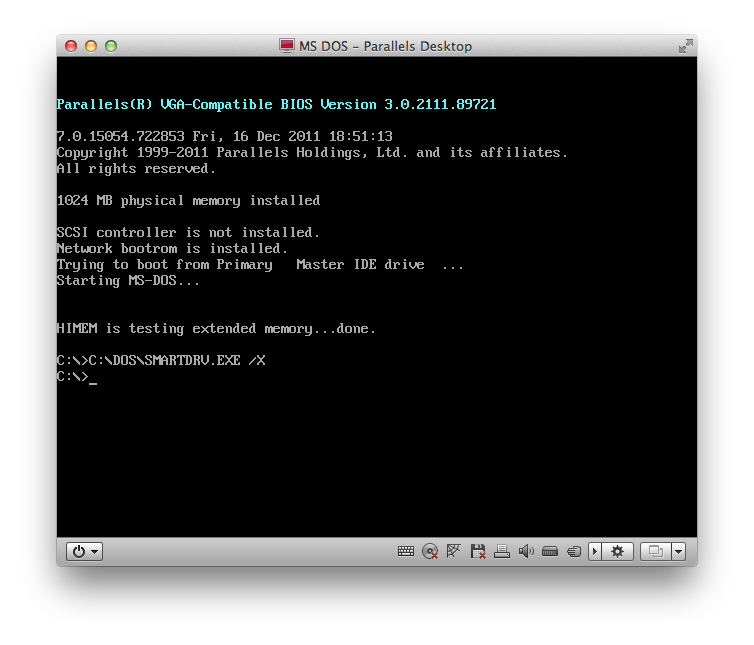This screenshot has height=645, width=754.
Task: Click the floppy disk icon
Action: point(478,551)
